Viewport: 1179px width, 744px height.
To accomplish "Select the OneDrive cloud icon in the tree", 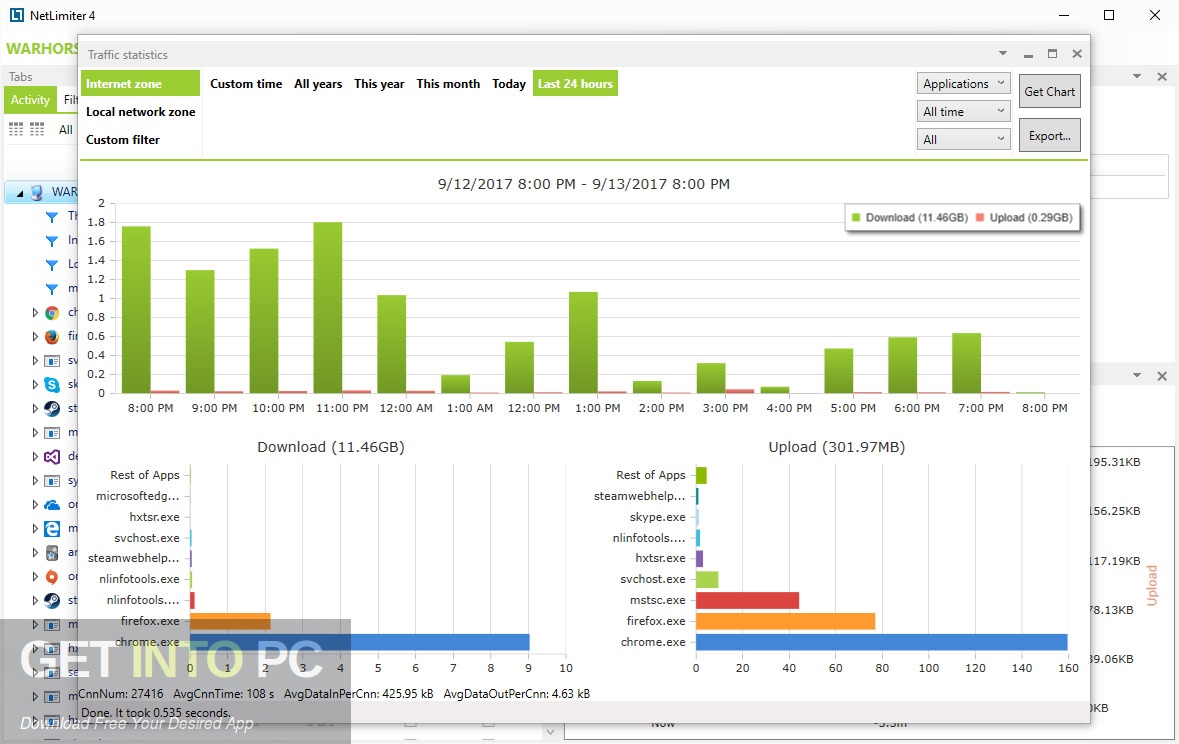I will 52,505.
